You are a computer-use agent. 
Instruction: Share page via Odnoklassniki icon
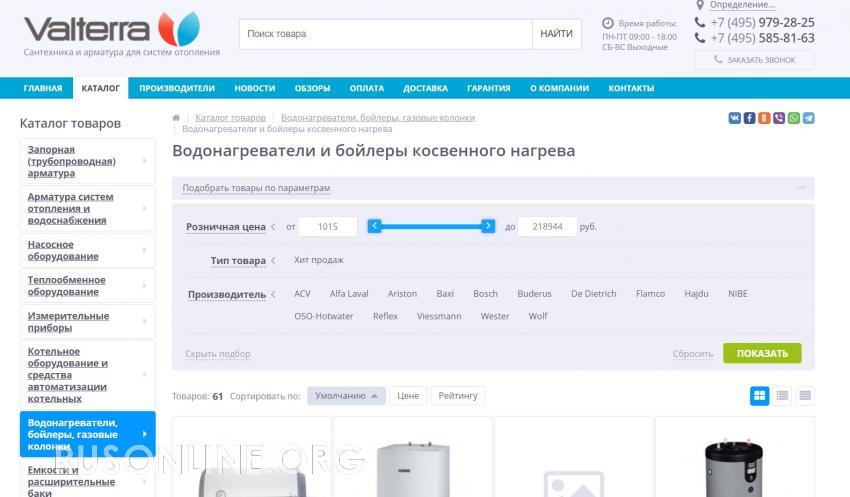click(764, 118)
